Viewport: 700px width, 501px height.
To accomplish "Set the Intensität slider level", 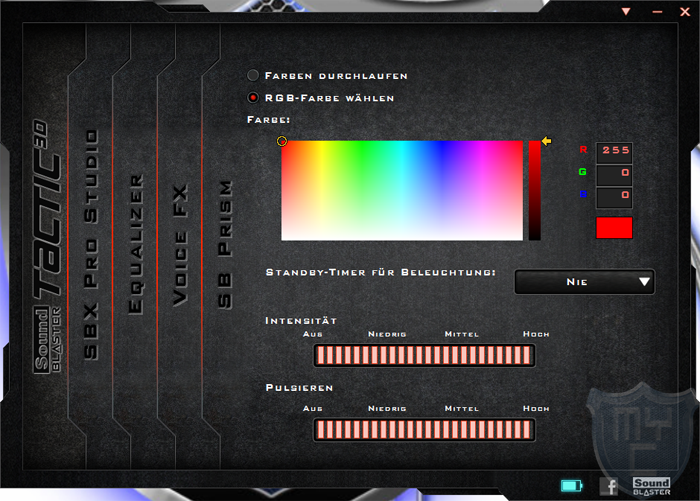I will click(x=424, y=355).
